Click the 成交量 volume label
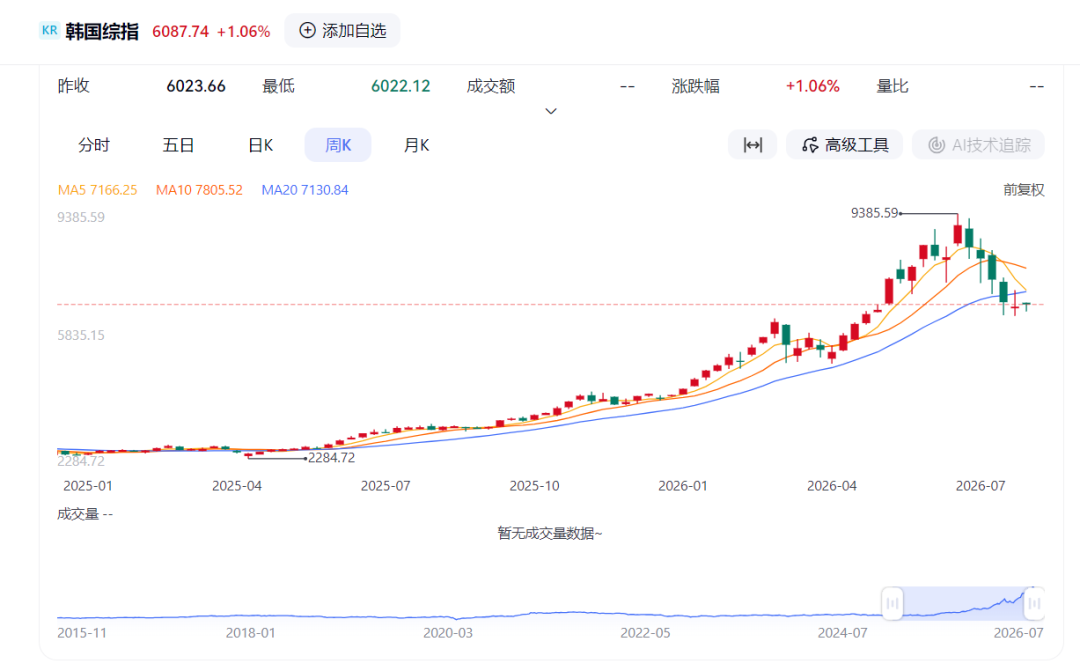The image size is (1080, 671). 78,514
